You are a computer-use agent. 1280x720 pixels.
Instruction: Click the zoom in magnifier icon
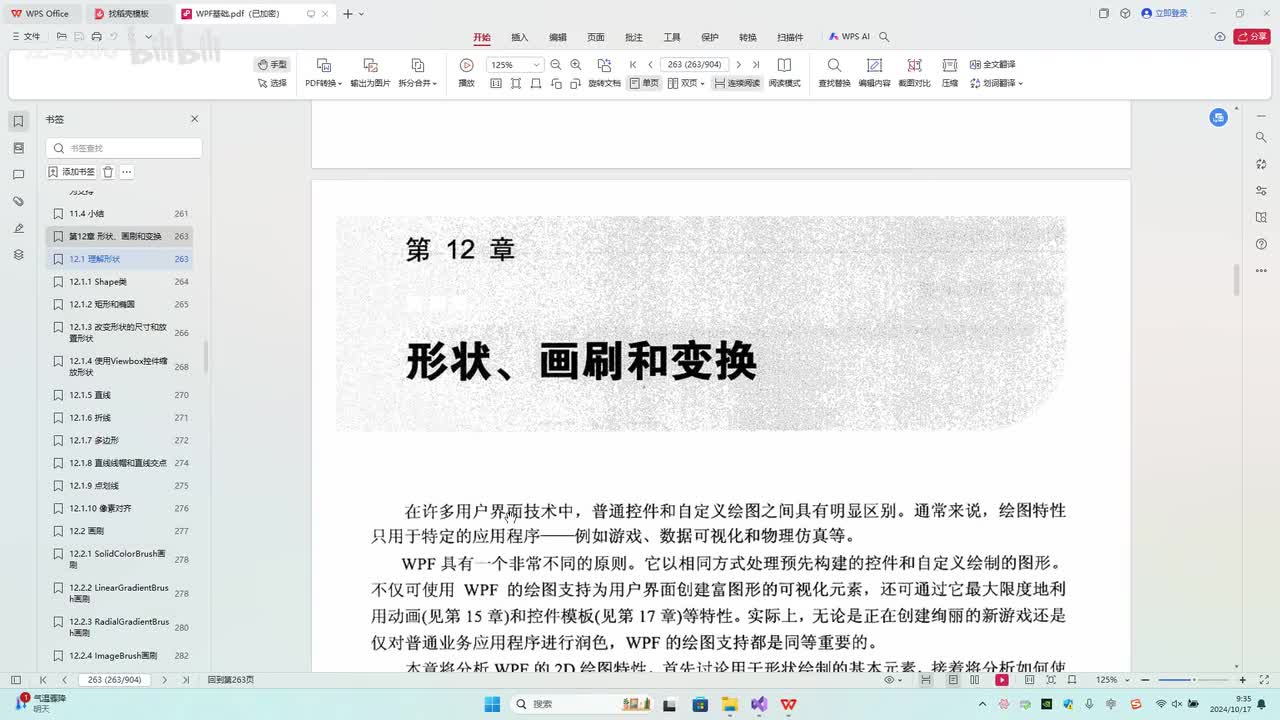(x=576, y=64)
